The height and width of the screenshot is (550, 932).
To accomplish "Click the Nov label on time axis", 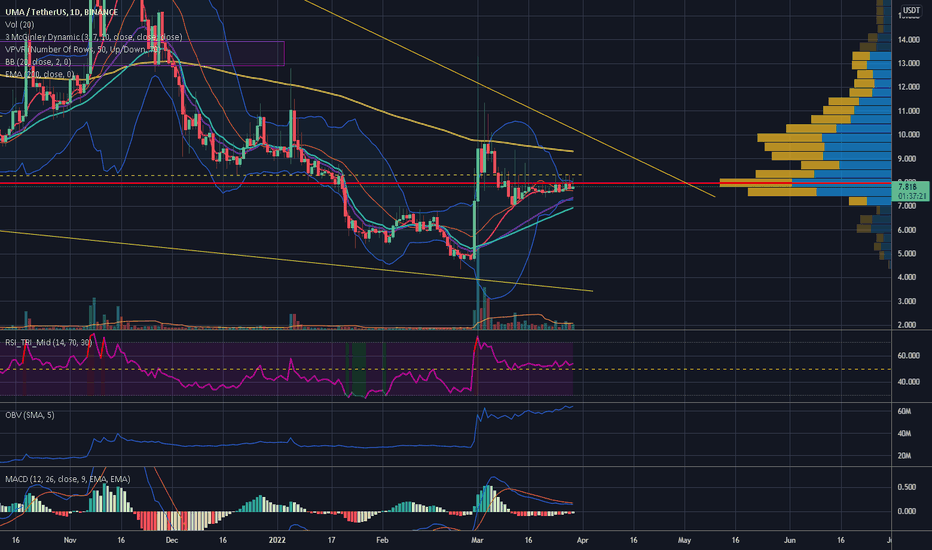I will tap(70, 540).
